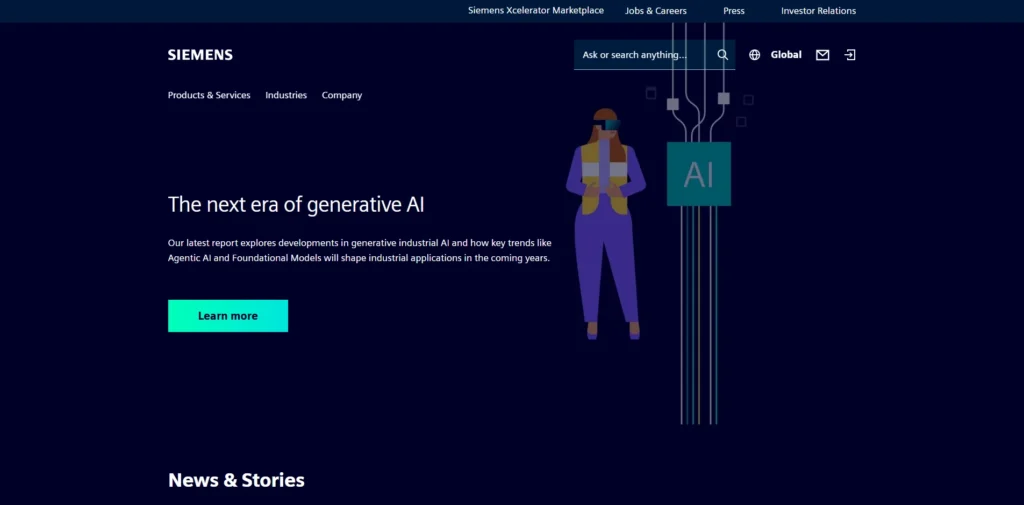Click the AI chip illustration
The height and width of the screenshot is (505, 1024).
[x=699, y=174]
